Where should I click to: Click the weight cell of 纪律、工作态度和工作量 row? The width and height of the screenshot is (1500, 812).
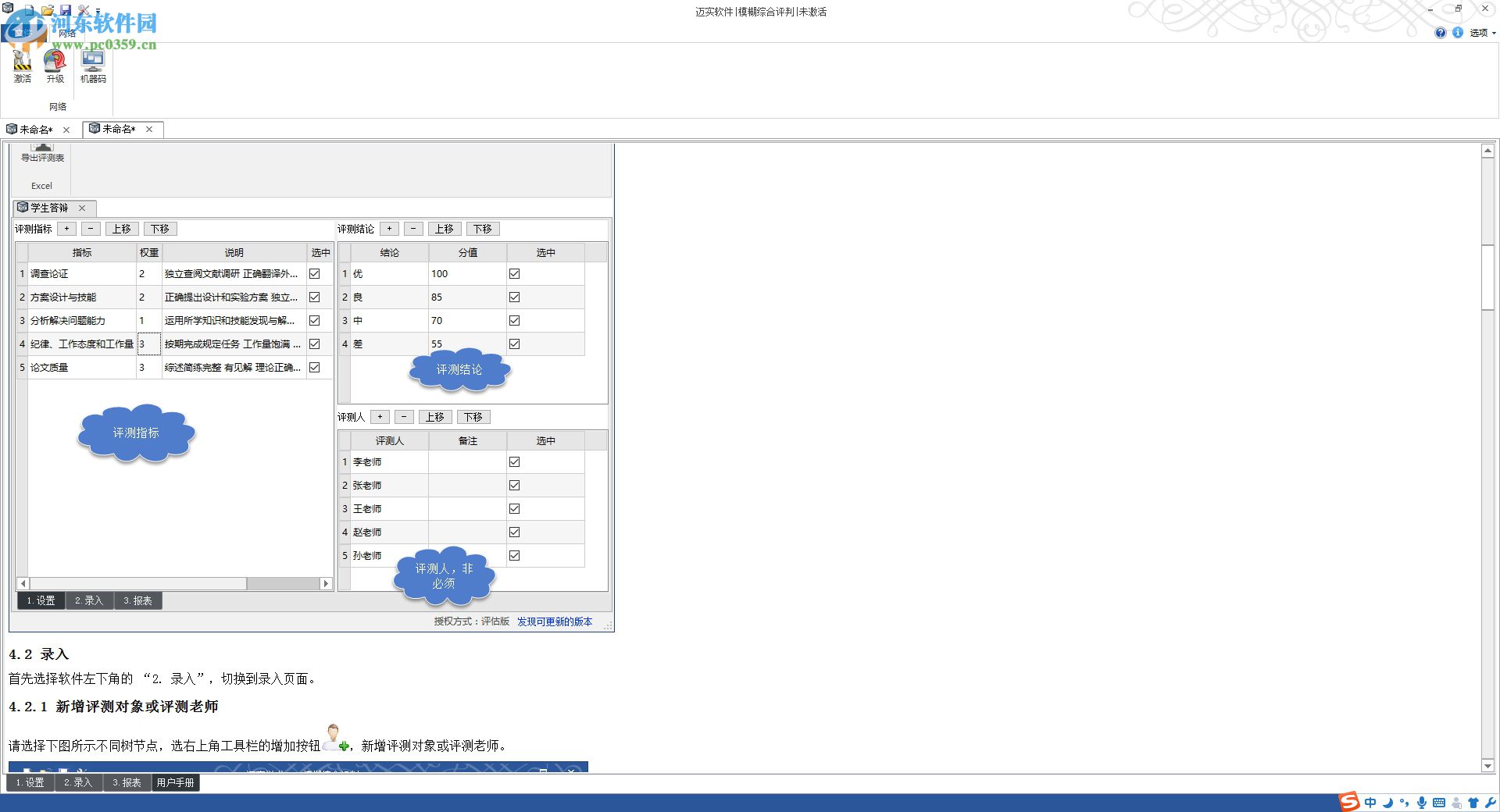pos(148,344)
